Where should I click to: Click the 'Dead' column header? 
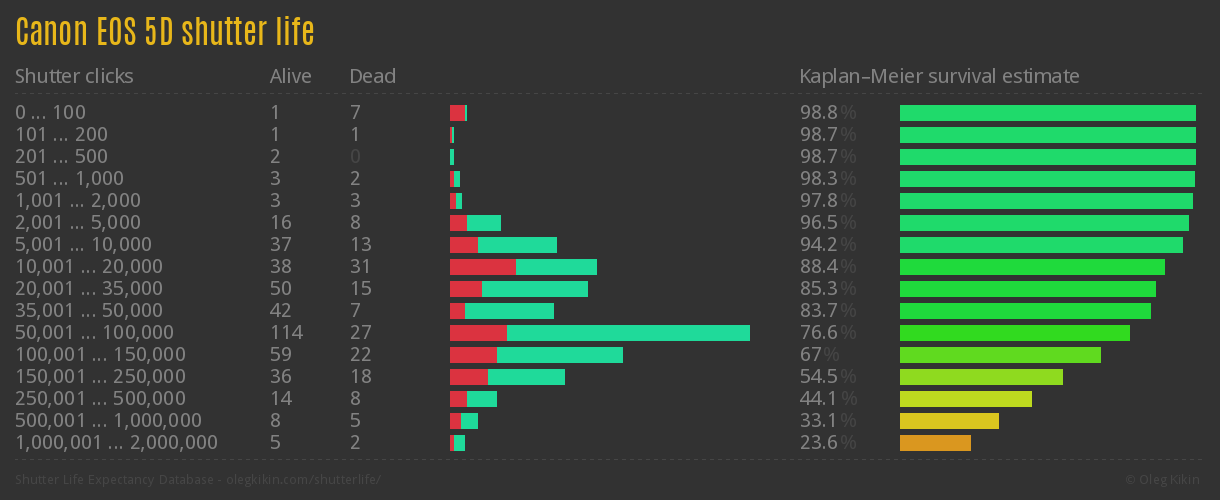pyautogui.click(x=372, y=76)
